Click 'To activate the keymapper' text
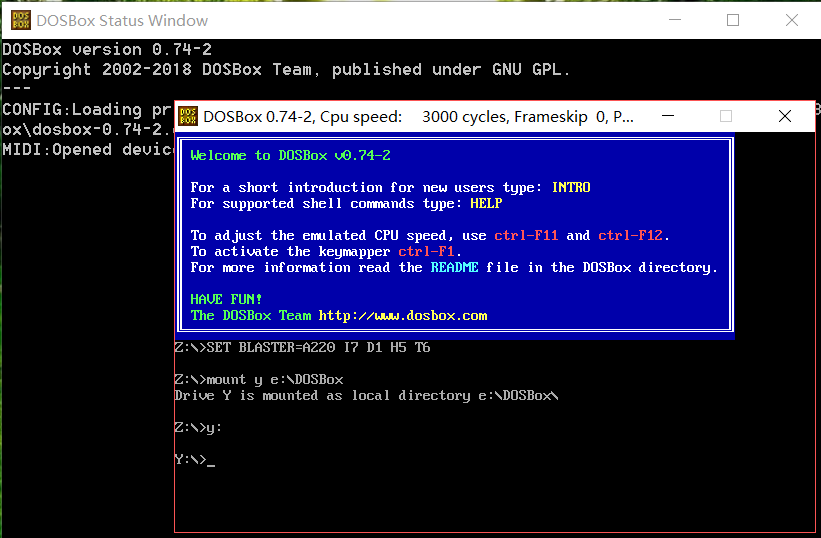The height and width of the screenshot is (538, 821). click(x=291, y=252)
